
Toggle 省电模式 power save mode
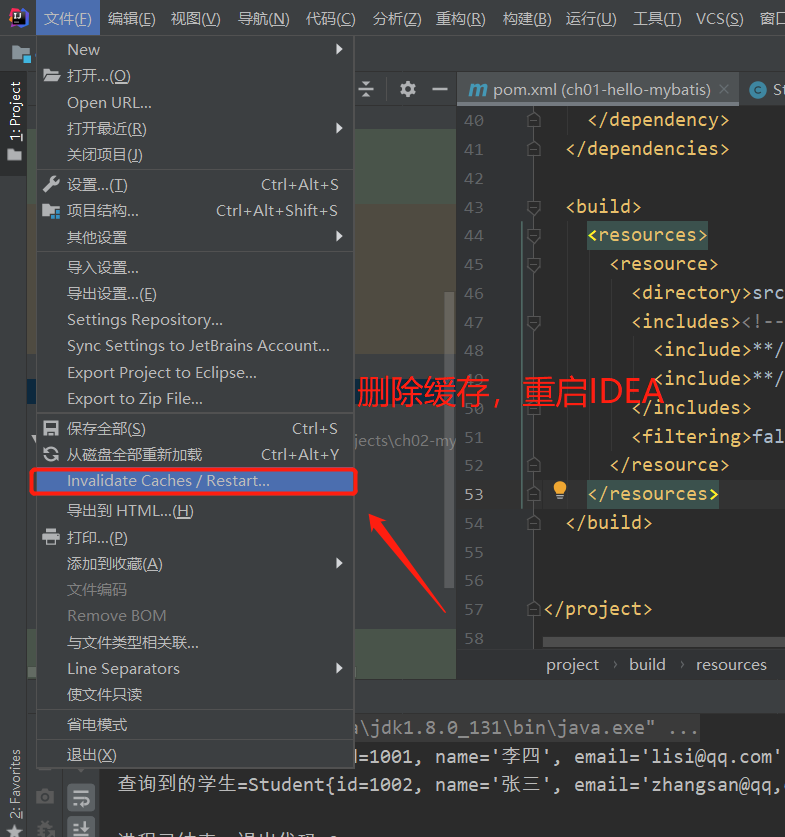195,725
